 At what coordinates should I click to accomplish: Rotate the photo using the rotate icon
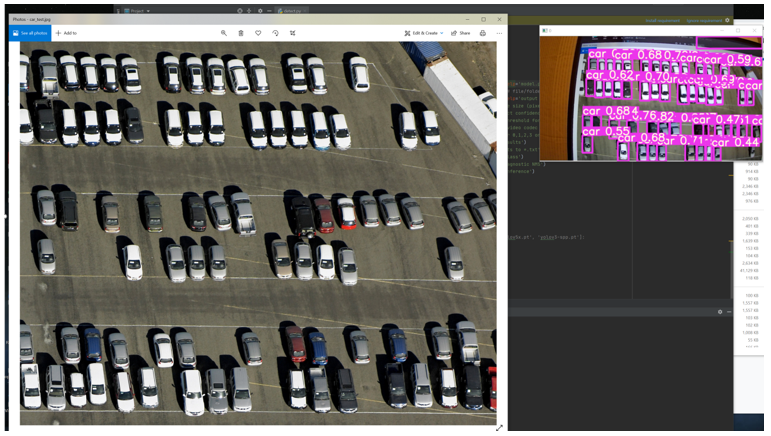click(x=275, y=33)
